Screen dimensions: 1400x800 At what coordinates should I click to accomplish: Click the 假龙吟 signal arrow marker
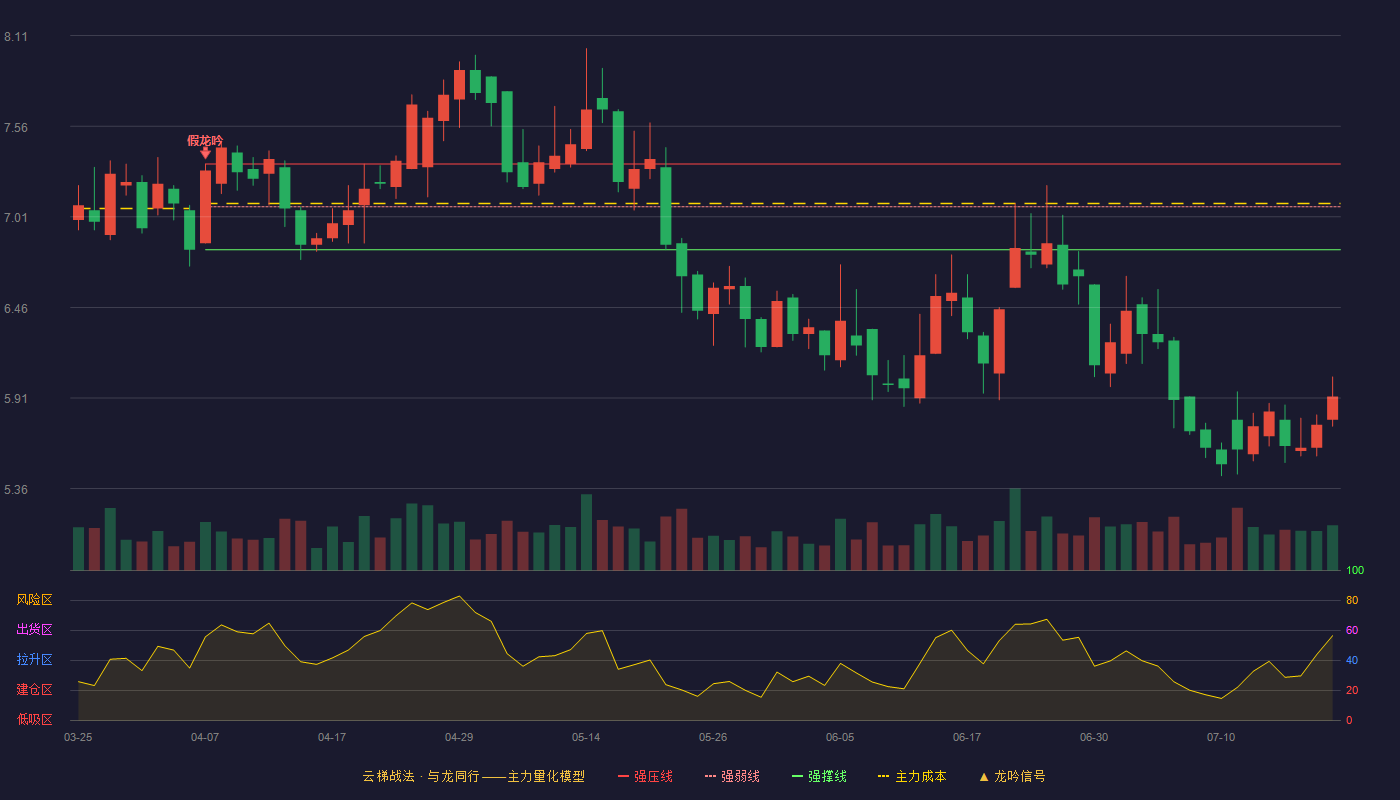coord(205,153)
